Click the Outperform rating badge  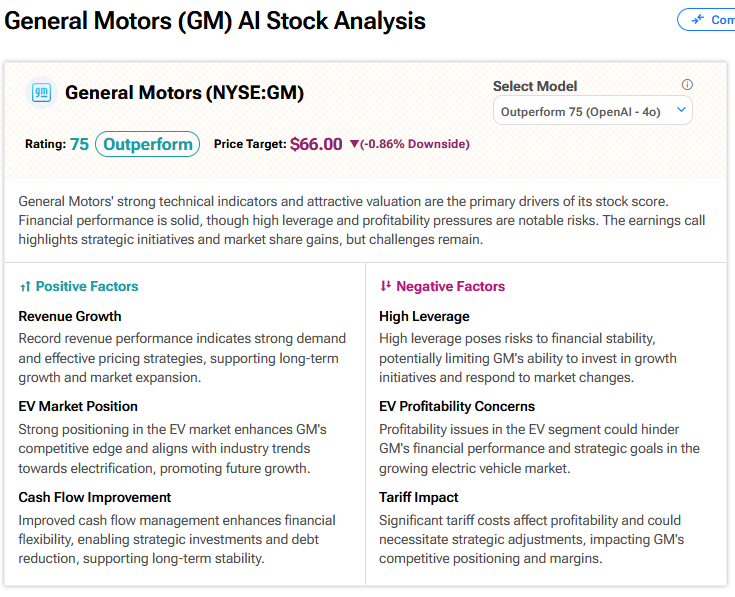pos(147,144)
